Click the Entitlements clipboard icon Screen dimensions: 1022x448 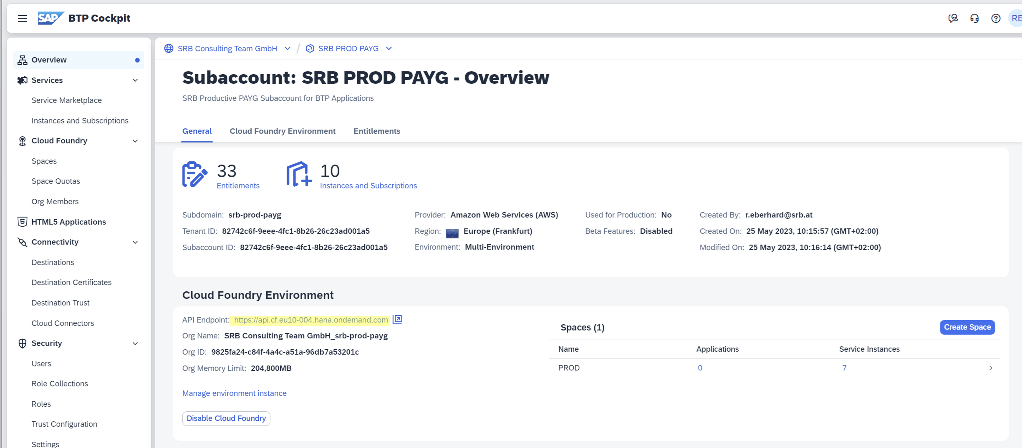pyautogui.click(x=195, y=174)
